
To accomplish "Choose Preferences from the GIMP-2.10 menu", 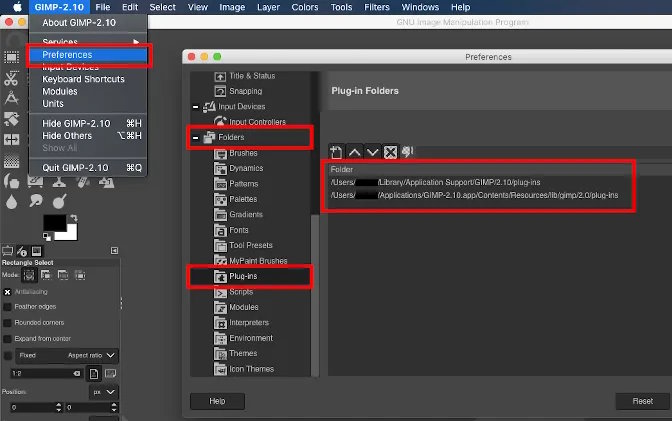I will (67, 55).
